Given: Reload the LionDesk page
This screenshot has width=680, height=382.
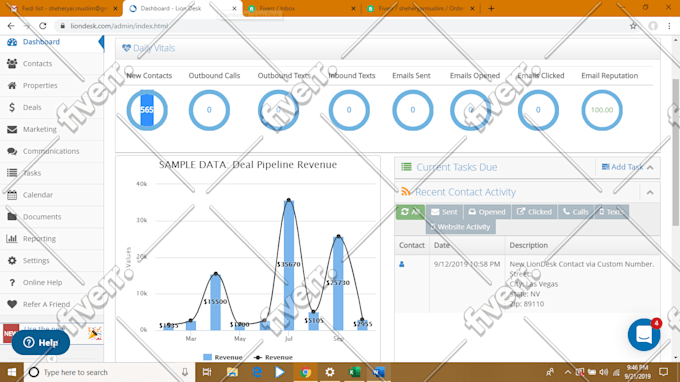Looking at the screenshot, I should (x=42, y=26).
